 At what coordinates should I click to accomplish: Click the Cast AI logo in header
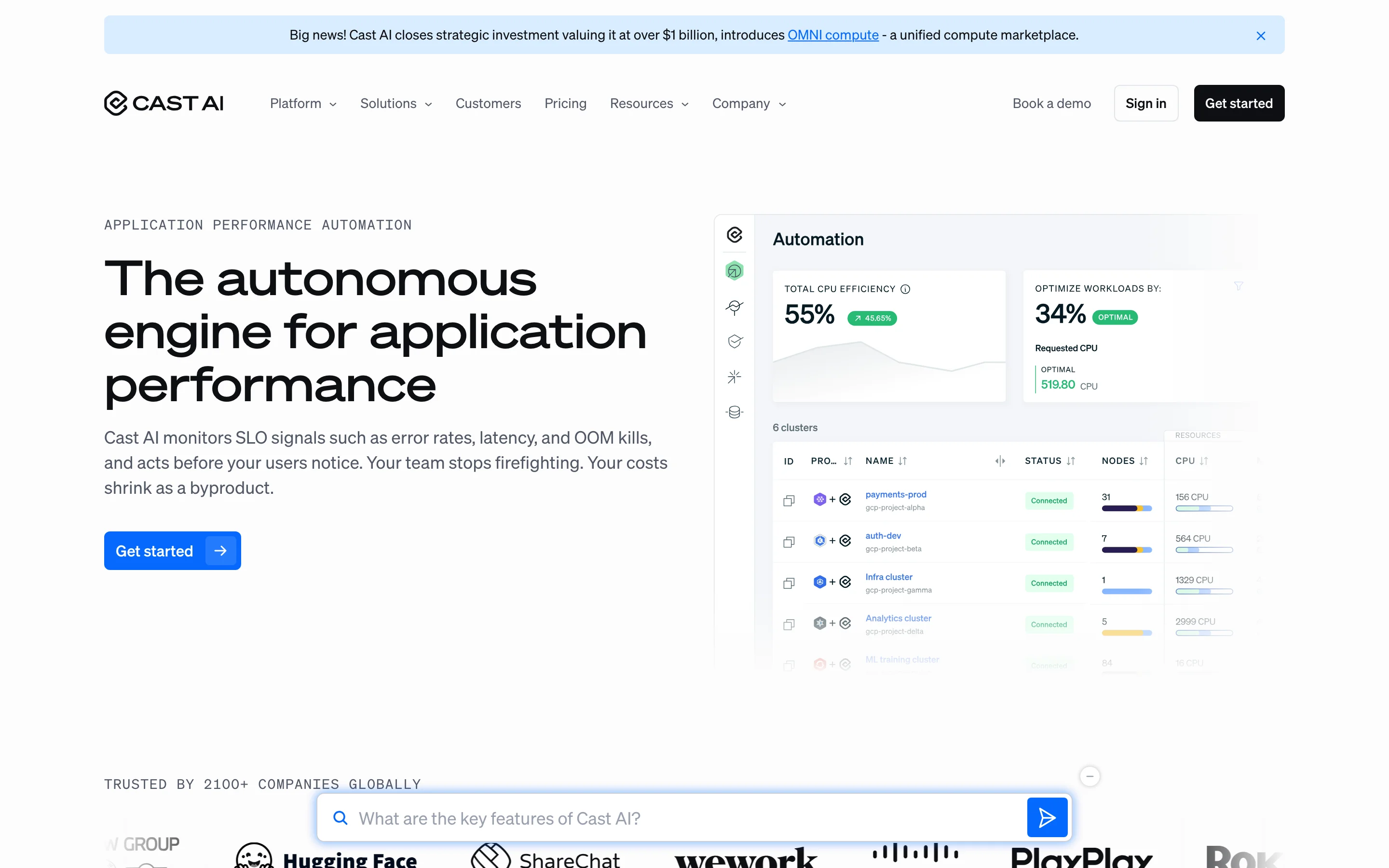tap(163, 103)
